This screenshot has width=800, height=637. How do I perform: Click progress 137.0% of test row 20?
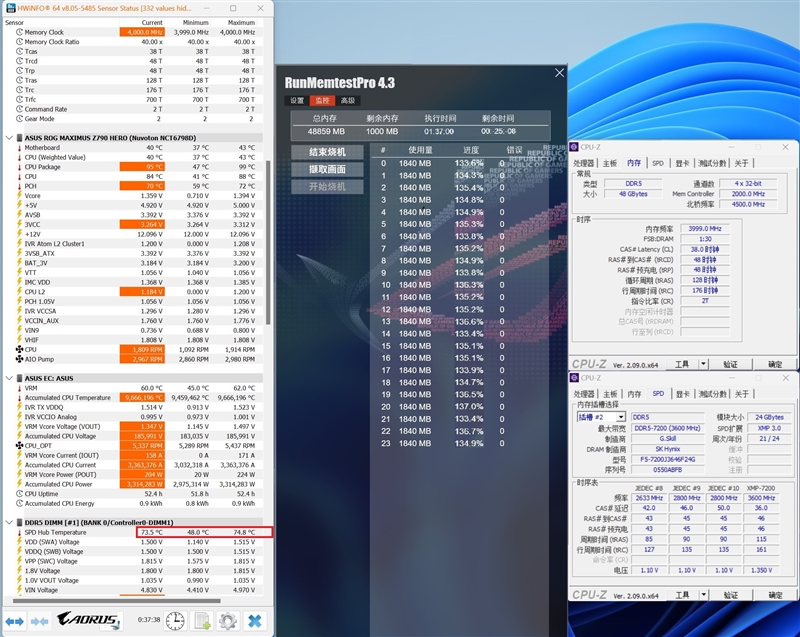pyautogui.click(x=468, y=406)
